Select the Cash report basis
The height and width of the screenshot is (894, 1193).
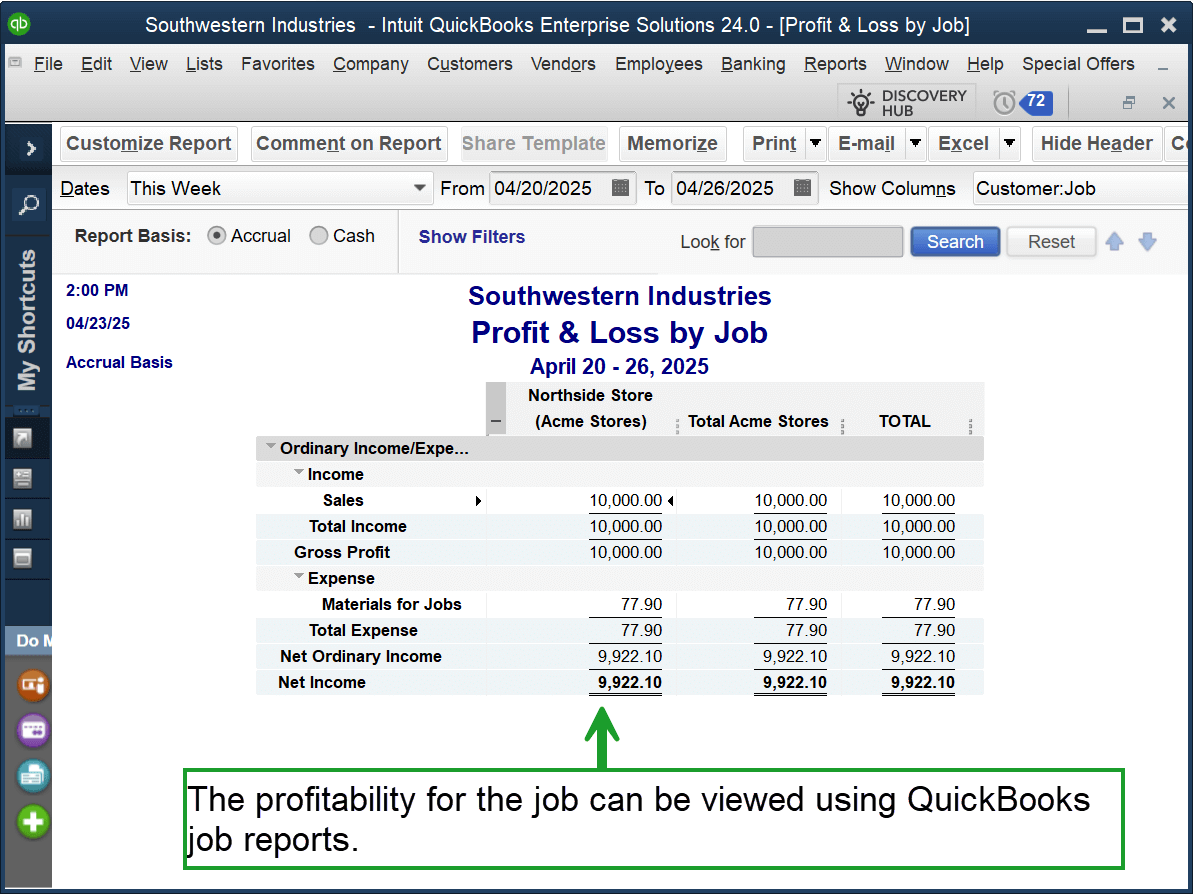[319, 236]
